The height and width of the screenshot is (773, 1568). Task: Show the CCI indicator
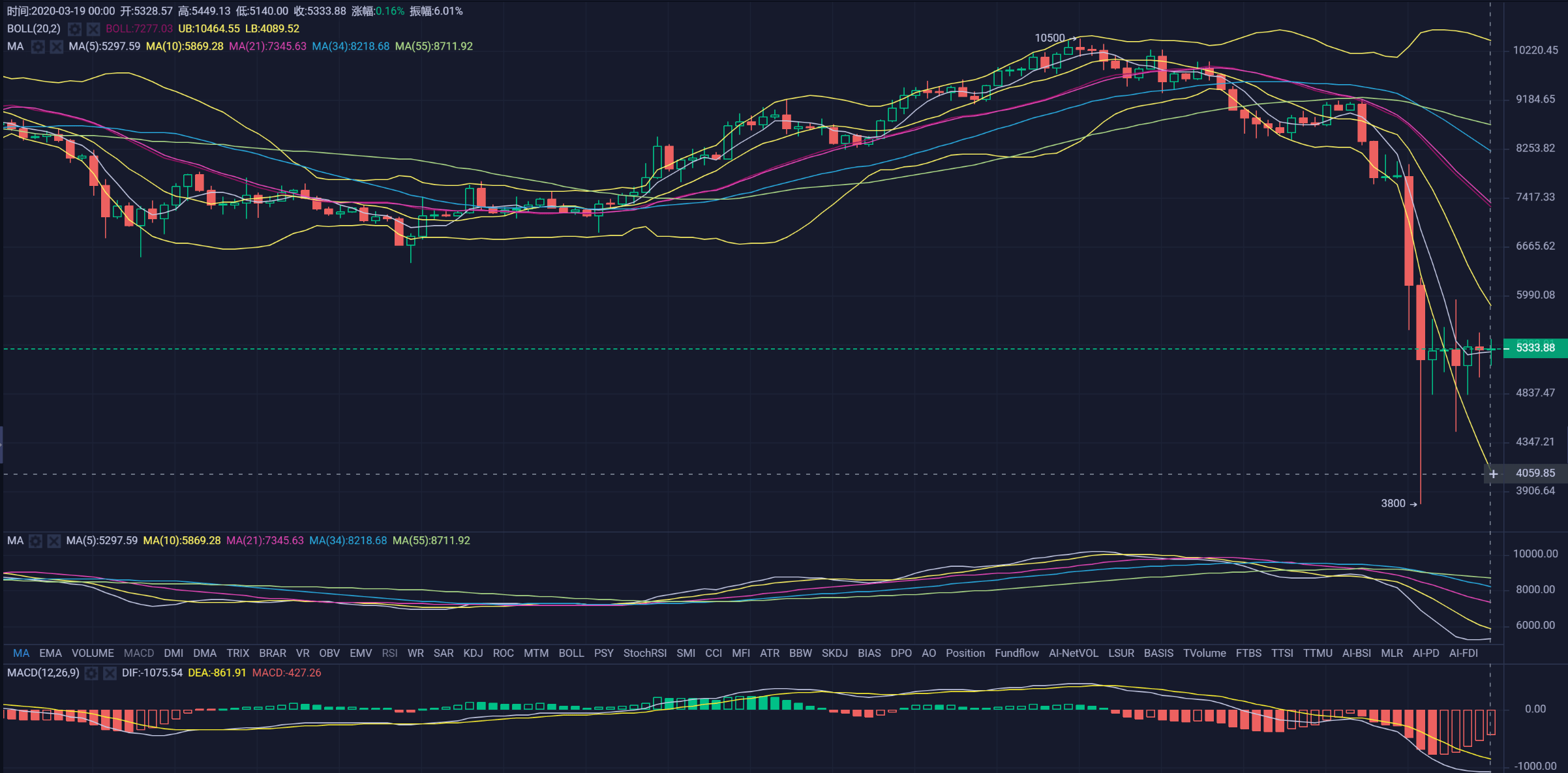click(714, 653)
